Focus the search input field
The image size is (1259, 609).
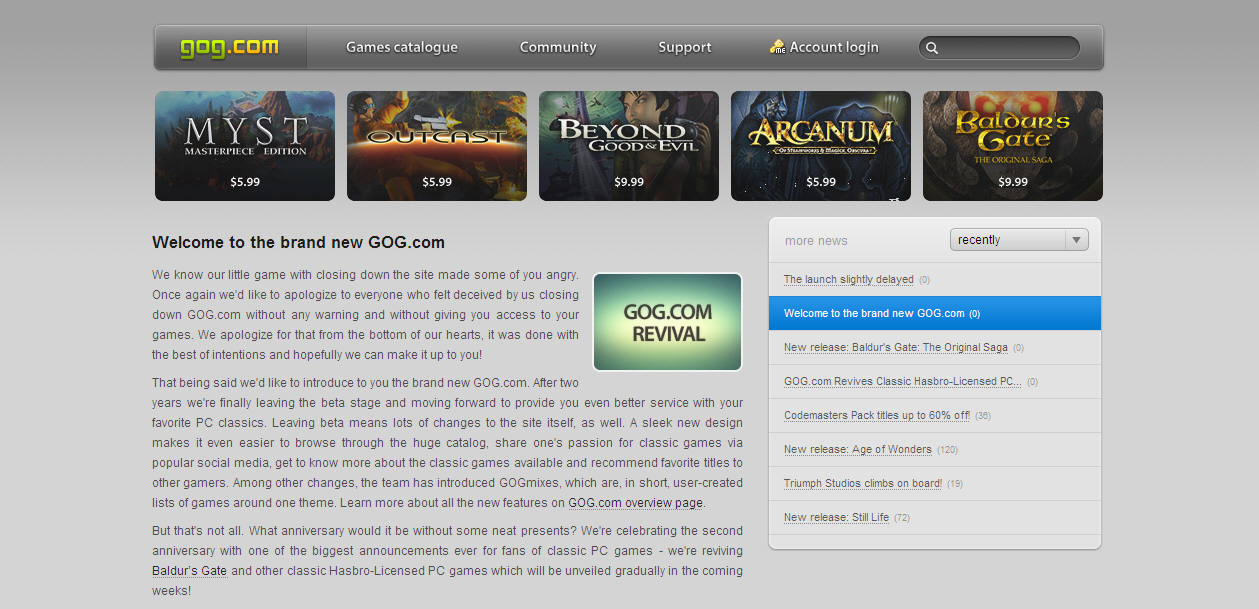coord(1000,48)
